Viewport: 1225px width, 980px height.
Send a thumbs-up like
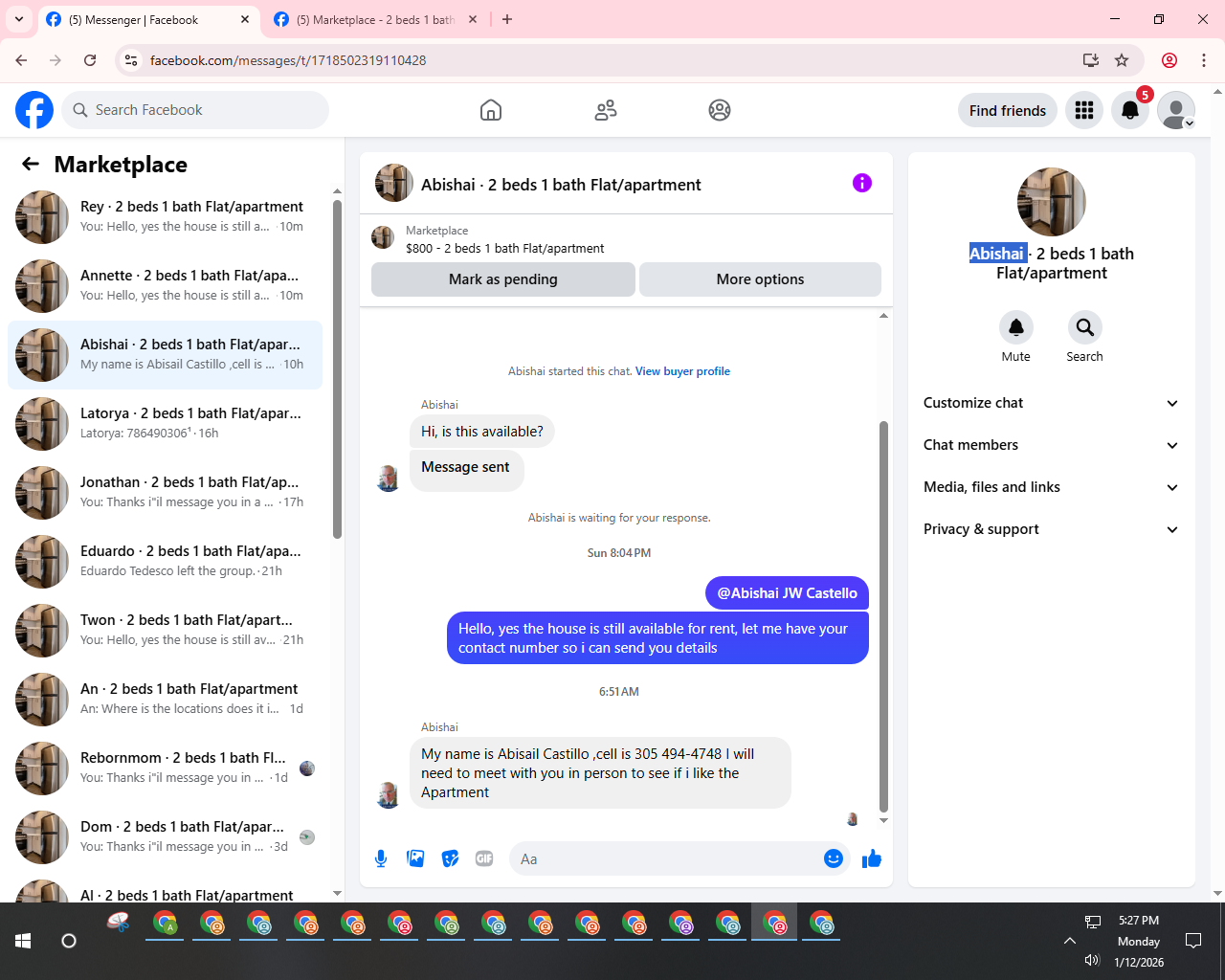871,858
